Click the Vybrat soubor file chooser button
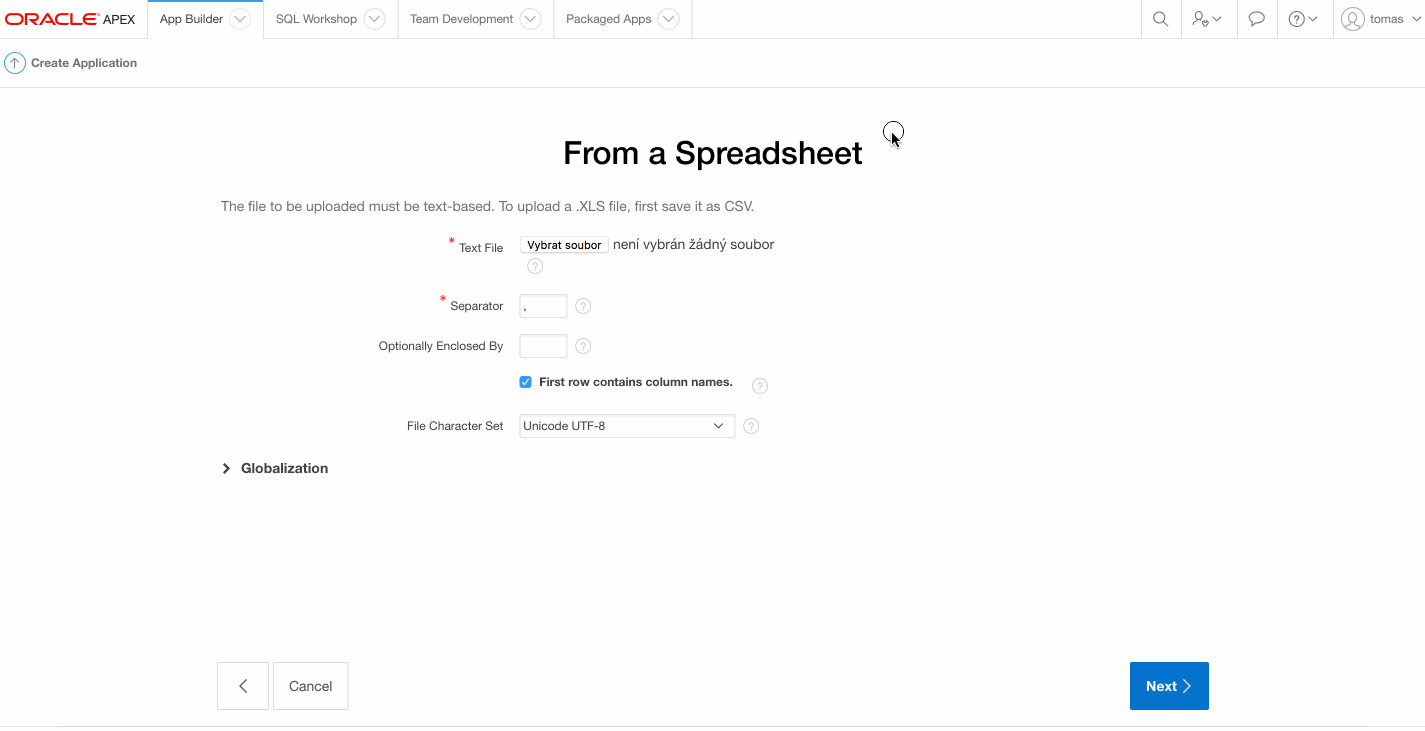Viewport: 1425px width, 731px height. click(x=564, y=245)
